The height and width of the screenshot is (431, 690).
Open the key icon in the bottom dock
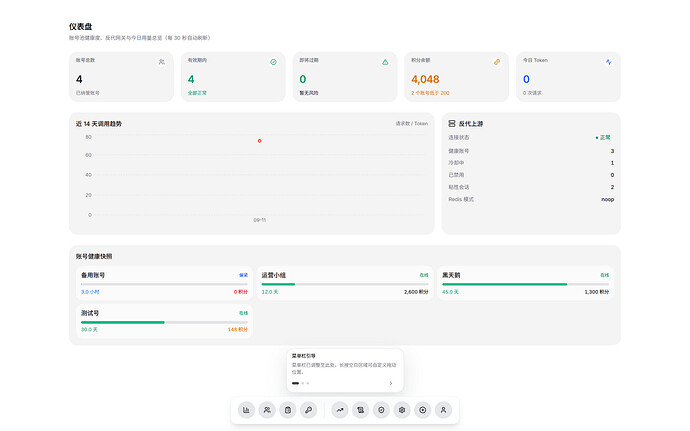308,410
